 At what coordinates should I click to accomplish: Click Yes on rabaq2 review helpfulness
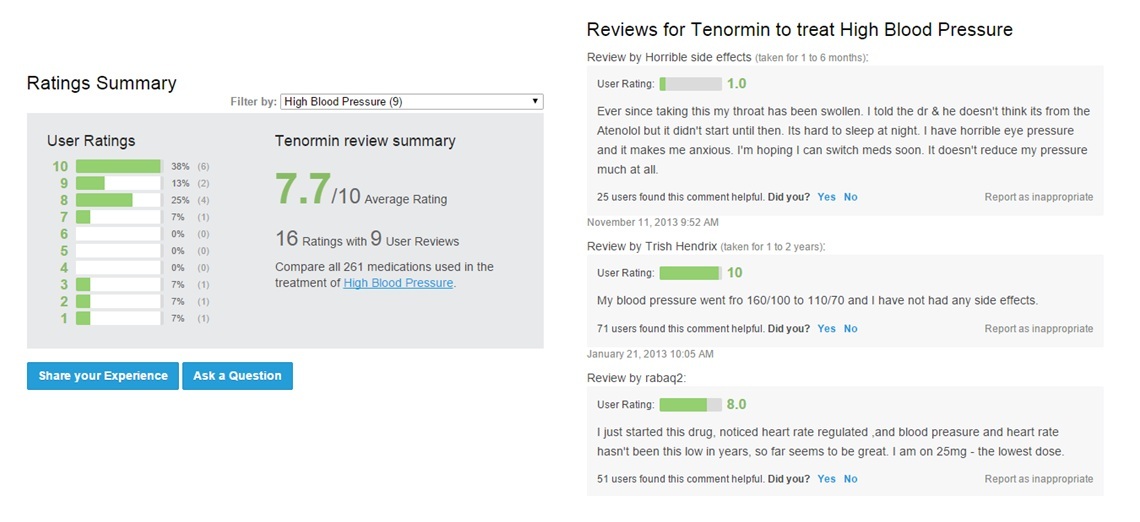pos(826,479)
